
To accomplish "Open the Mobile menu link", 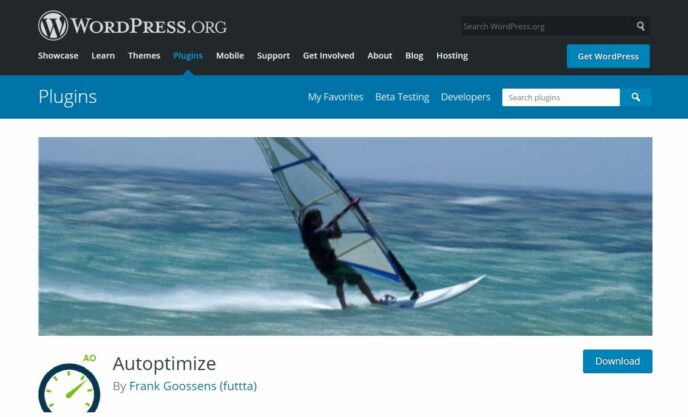I will point(230,56).
